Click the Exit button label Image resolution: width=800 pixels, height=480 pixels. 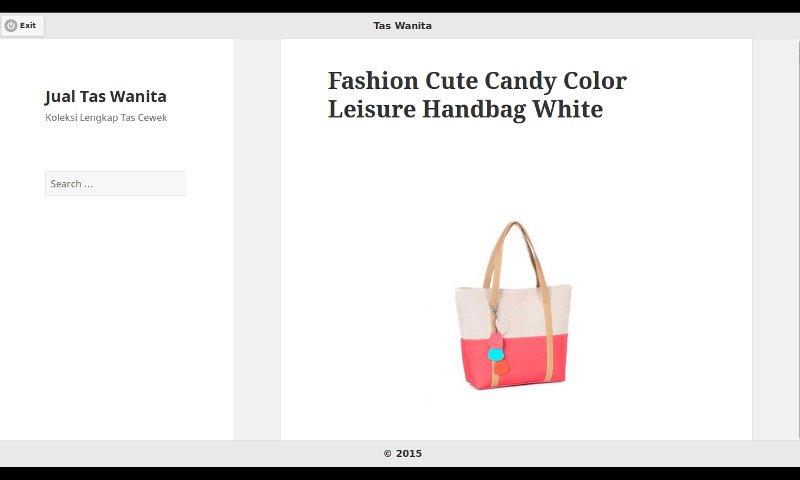click(28, 25)
